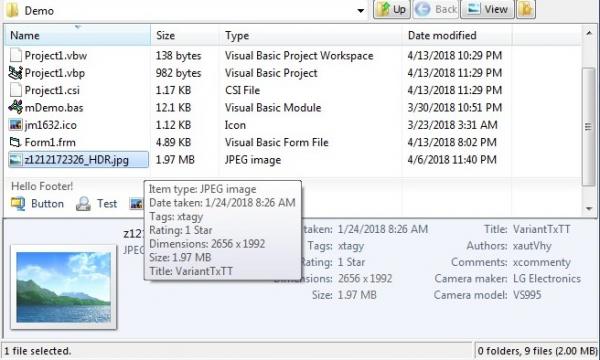Image resolution: width=600 pixels, height=360 pixels.
Task: Sort by the Size column header
Action: [x=185, y=35]
